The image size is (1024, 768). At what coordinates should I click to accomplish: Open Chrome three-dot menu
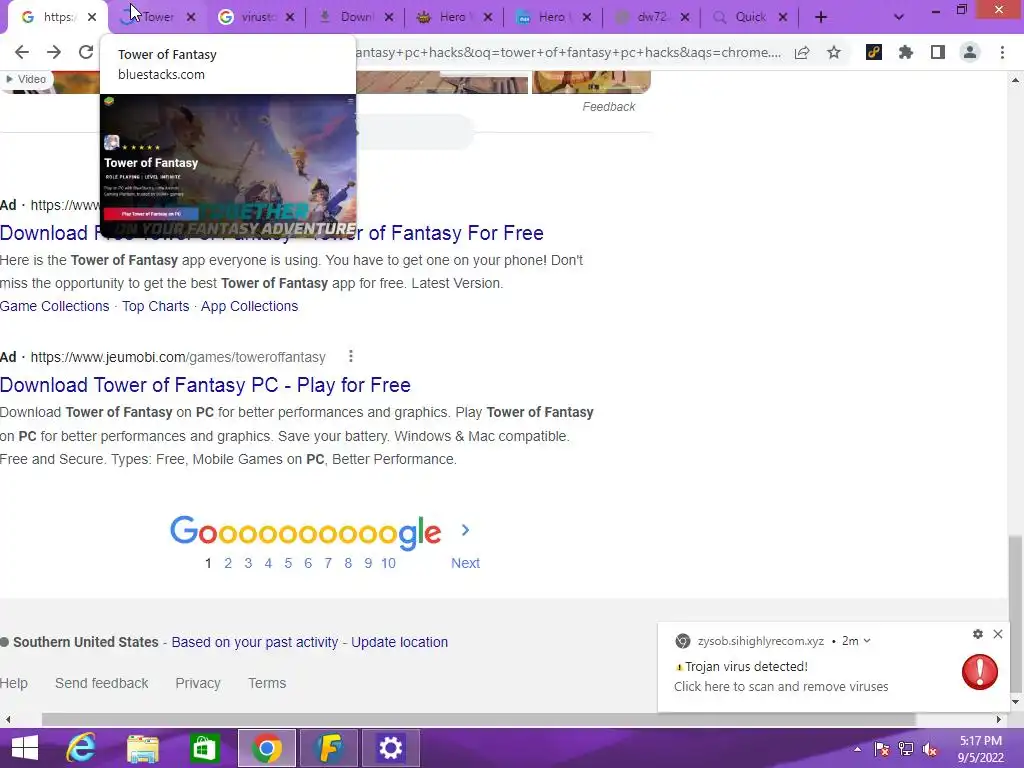click(x=1002, y=52)
